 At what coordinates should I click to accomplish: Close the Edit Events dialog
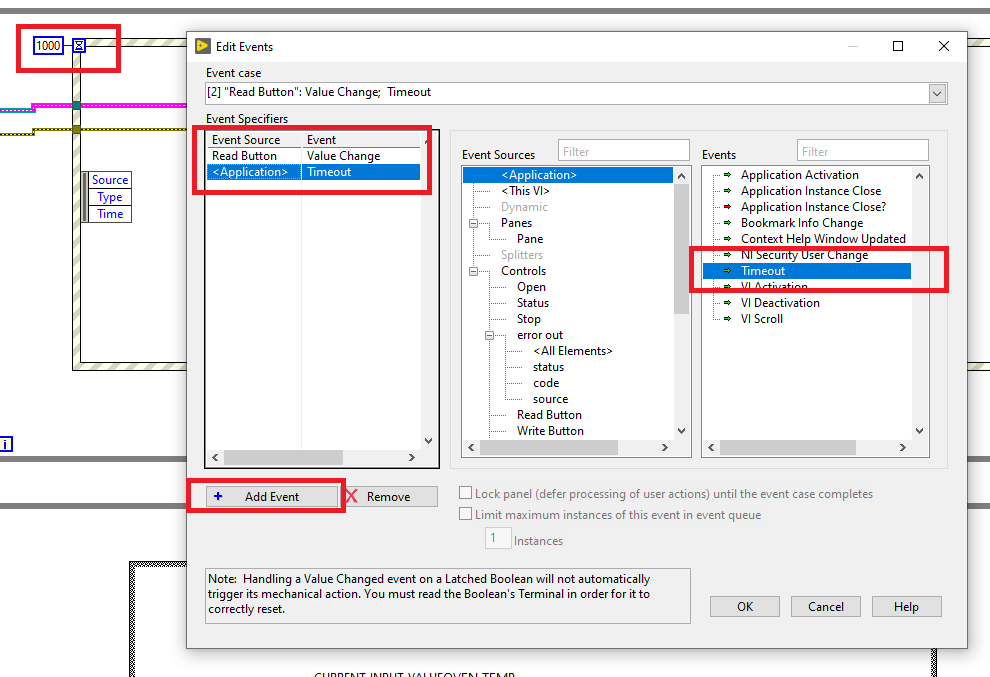tap(944, 46)
